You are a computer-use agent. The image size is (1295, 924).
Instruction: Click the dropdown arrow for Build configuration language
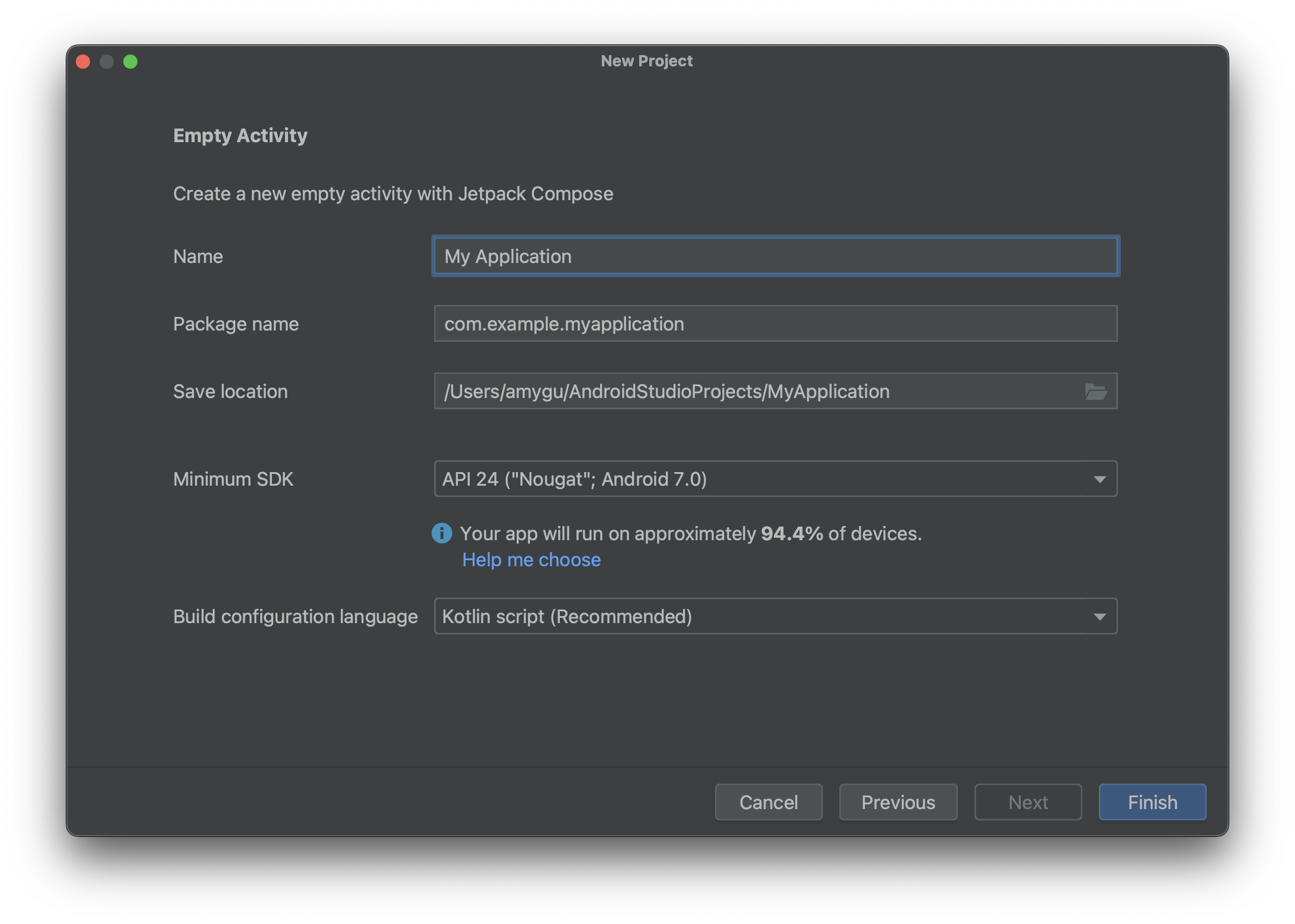[x=1100, y=616]
